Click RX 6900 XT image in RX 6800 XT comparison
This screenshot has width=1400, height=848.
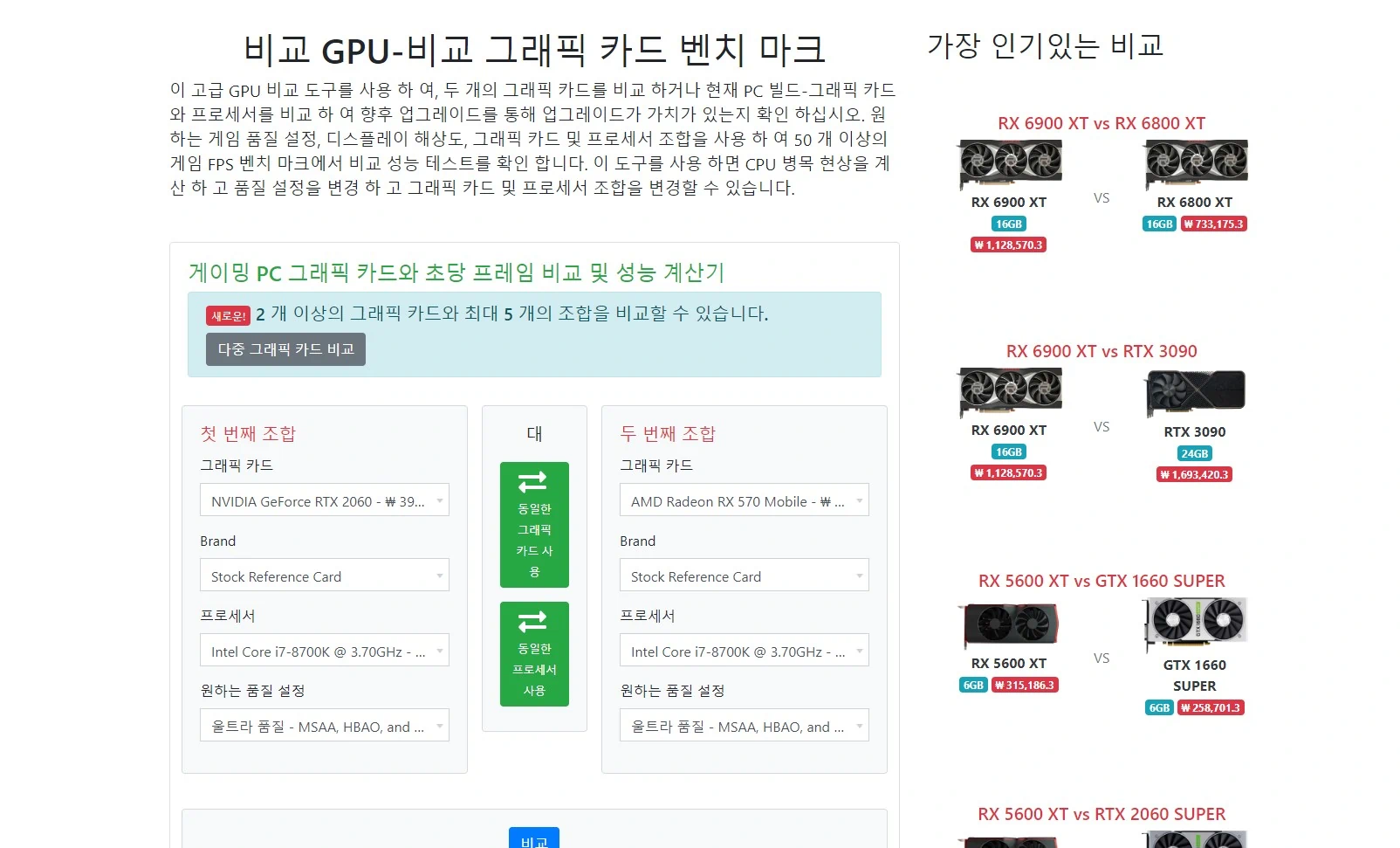(x=1010, y=164)
